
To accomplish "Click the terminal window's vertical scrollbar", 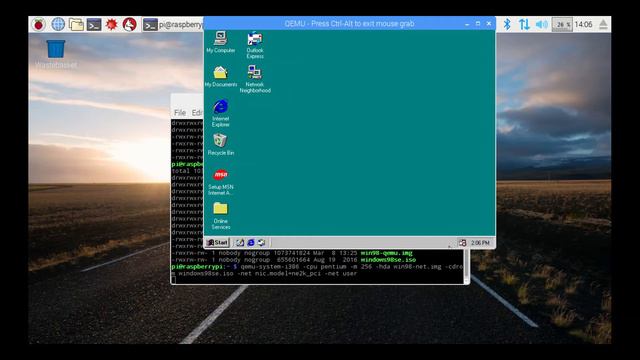I will (467, 266).
